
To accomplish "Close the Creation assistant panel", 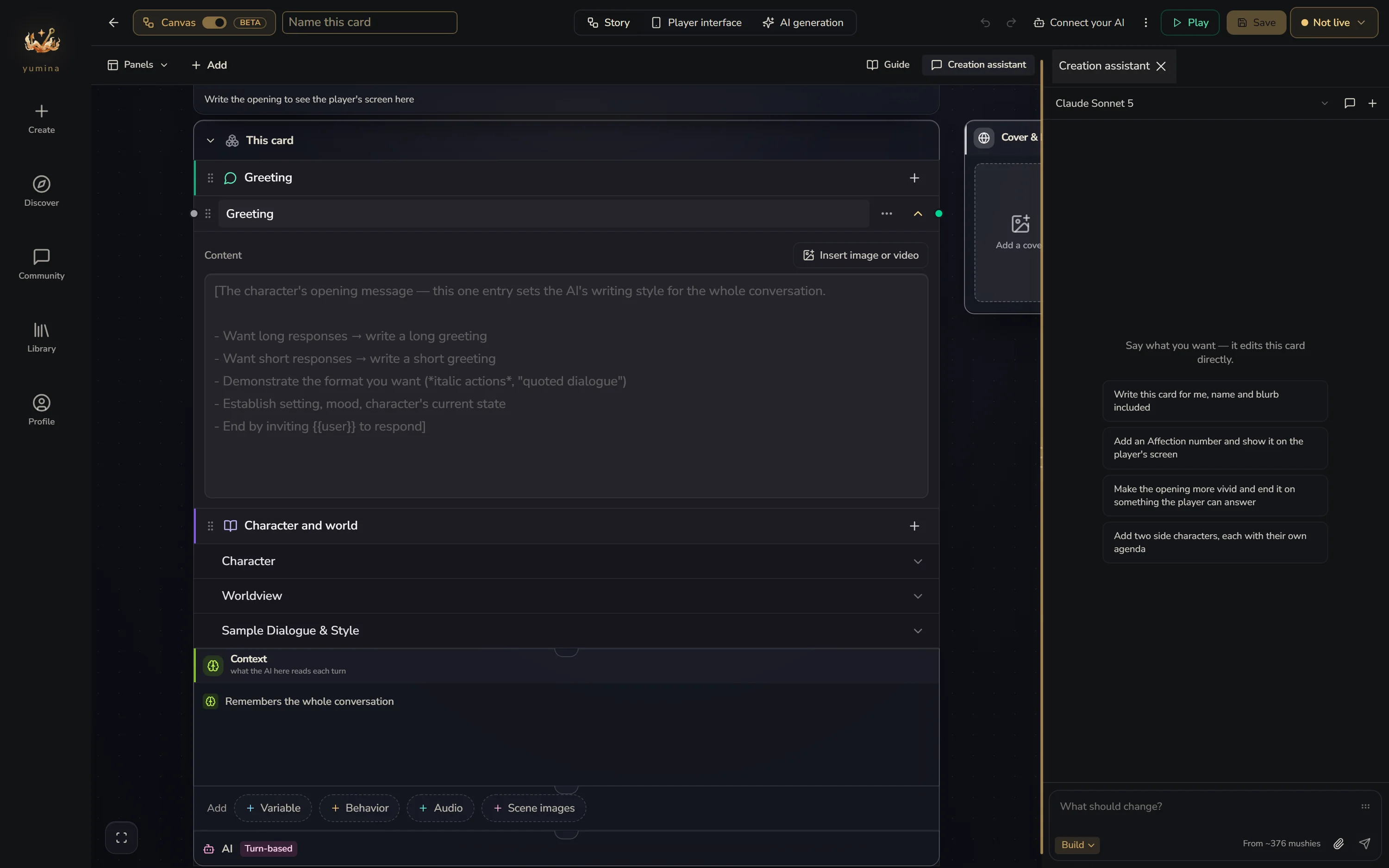I will 1161,66.
